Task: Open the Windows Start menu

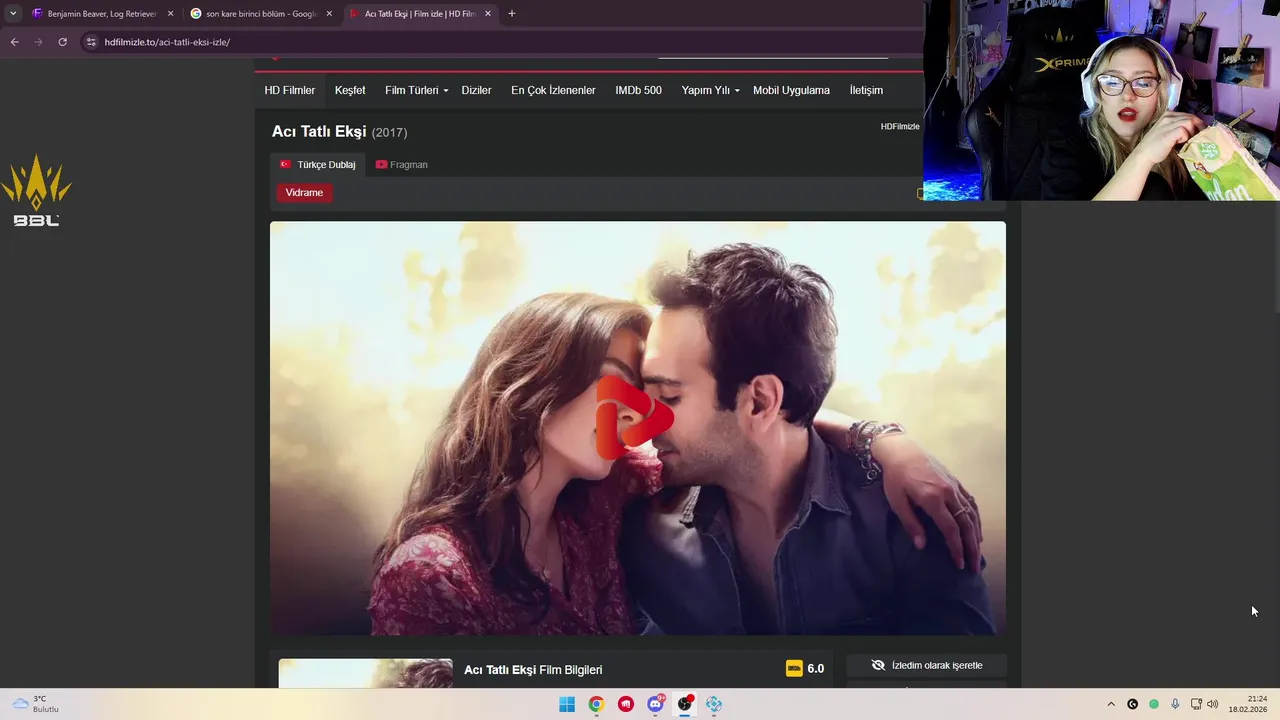Action: [567, 704]
